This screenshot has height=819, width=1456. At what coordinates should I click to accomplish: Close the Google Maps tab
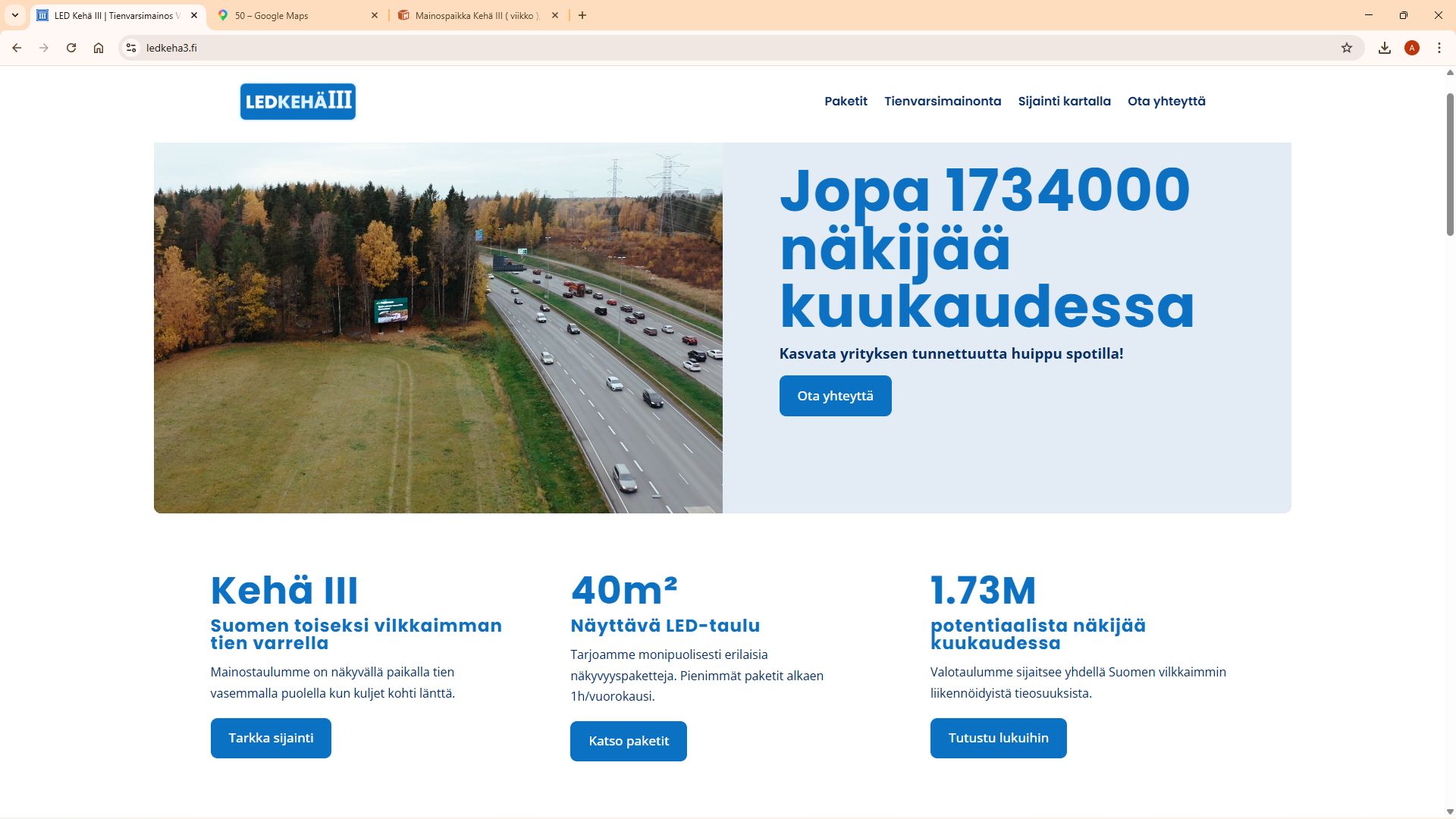pyautogui.click(x=375, y=15)
